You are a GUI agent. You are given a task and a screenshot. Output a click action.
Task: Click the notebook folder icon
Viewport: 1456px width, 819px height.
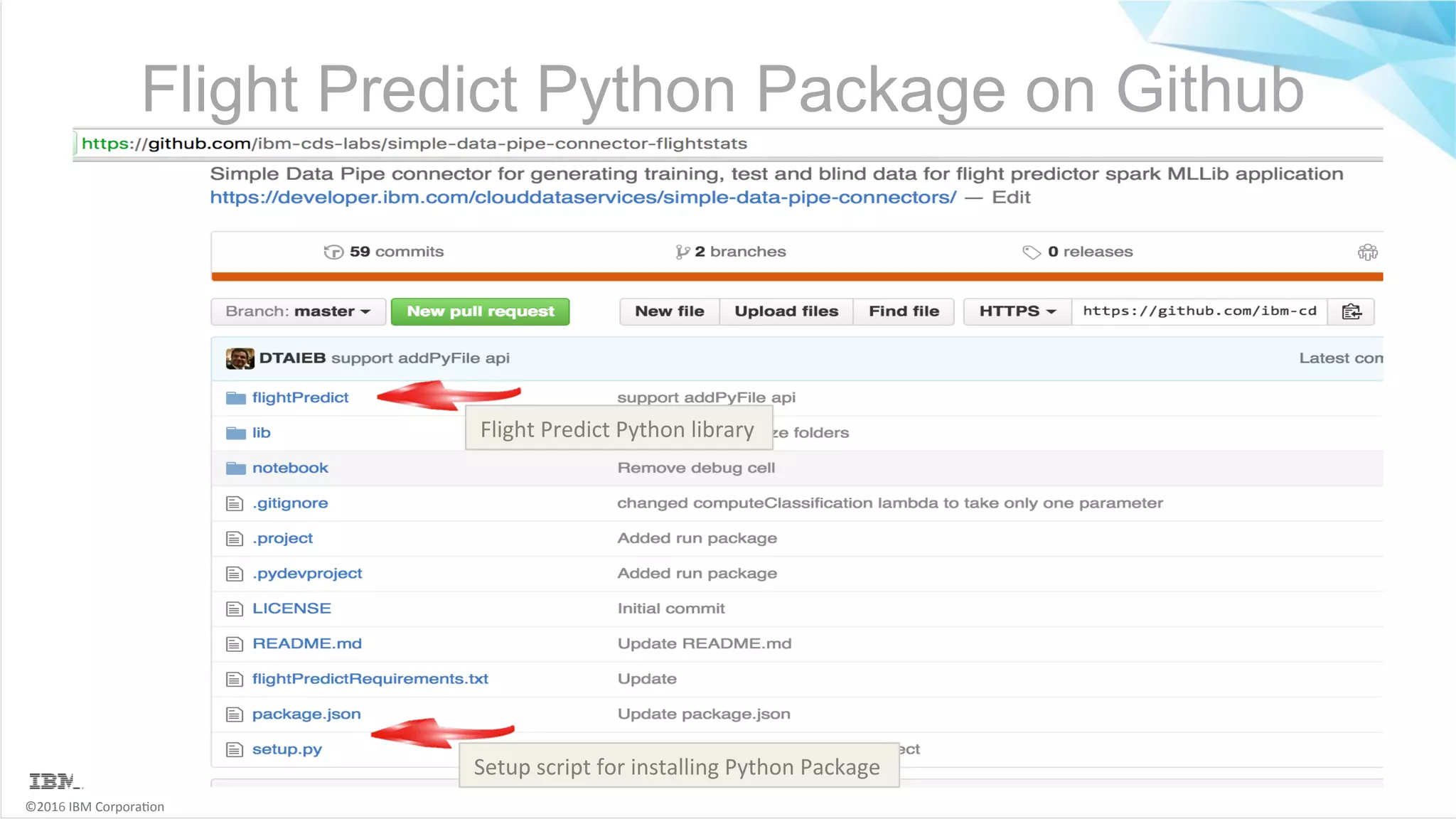235,469
